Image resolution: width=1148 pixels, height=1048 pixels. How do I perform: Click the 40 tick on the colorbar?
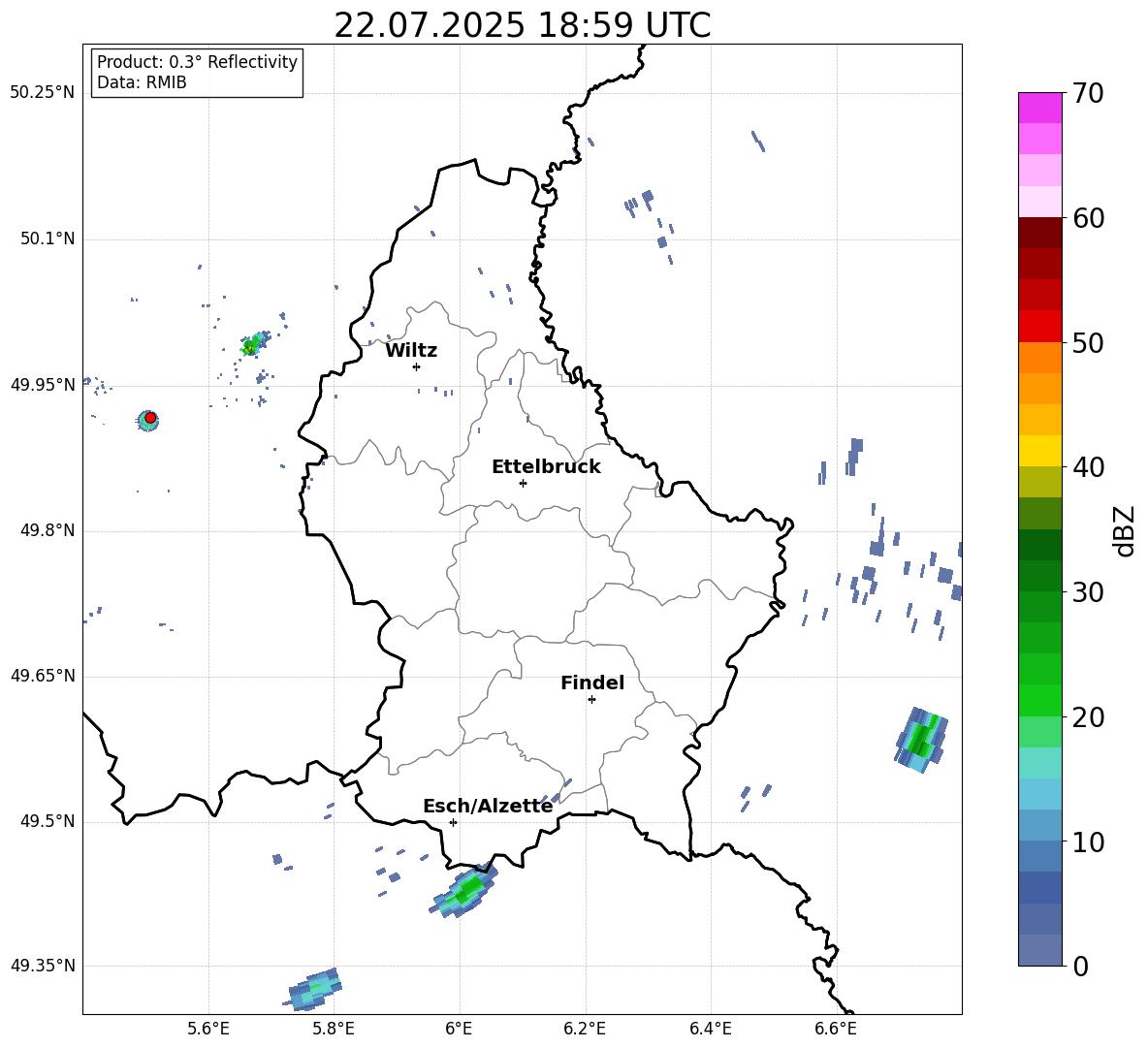click(1088, 467)
